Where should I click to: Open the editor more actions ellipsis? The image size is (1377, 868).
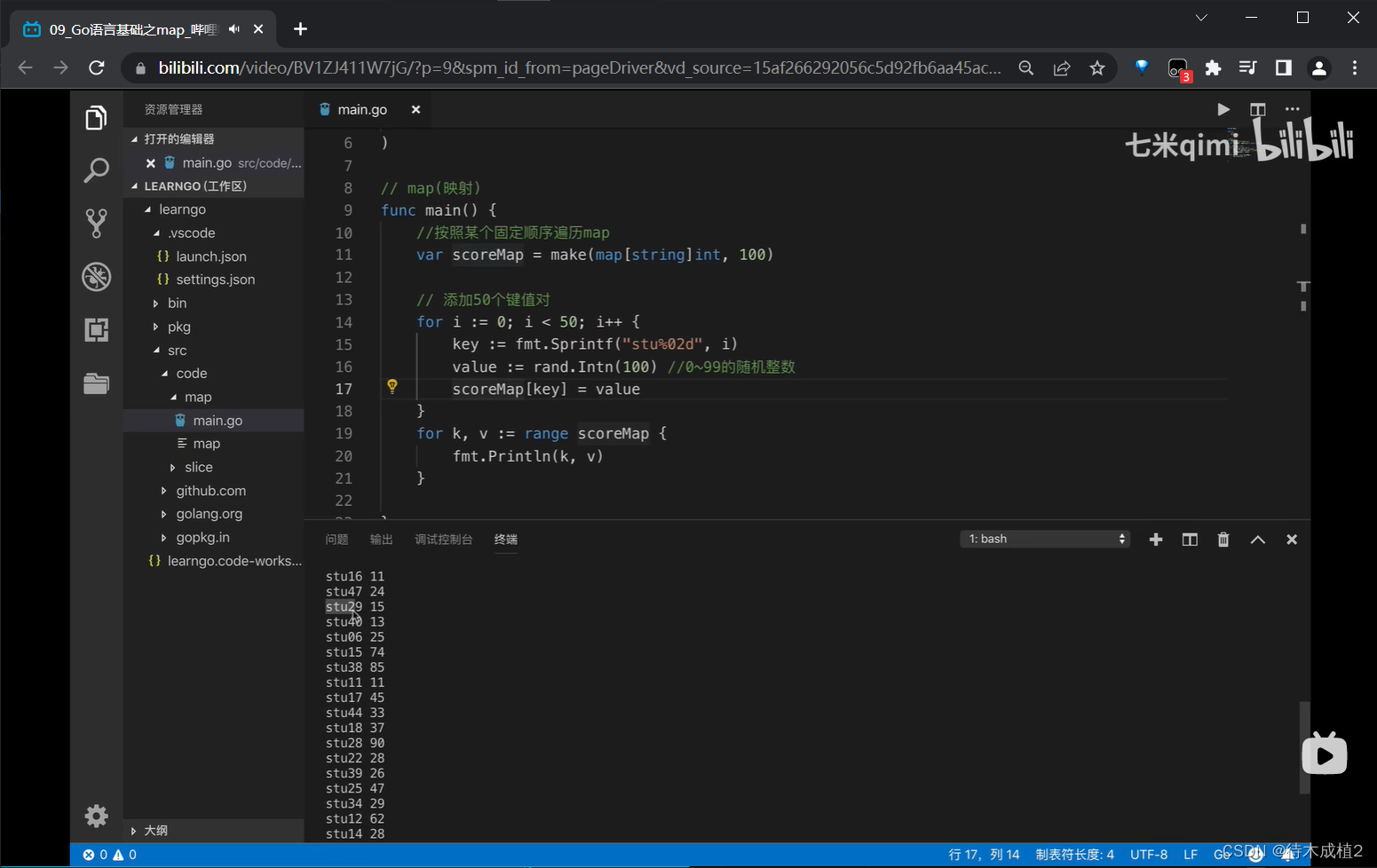tap(1292, 109)
